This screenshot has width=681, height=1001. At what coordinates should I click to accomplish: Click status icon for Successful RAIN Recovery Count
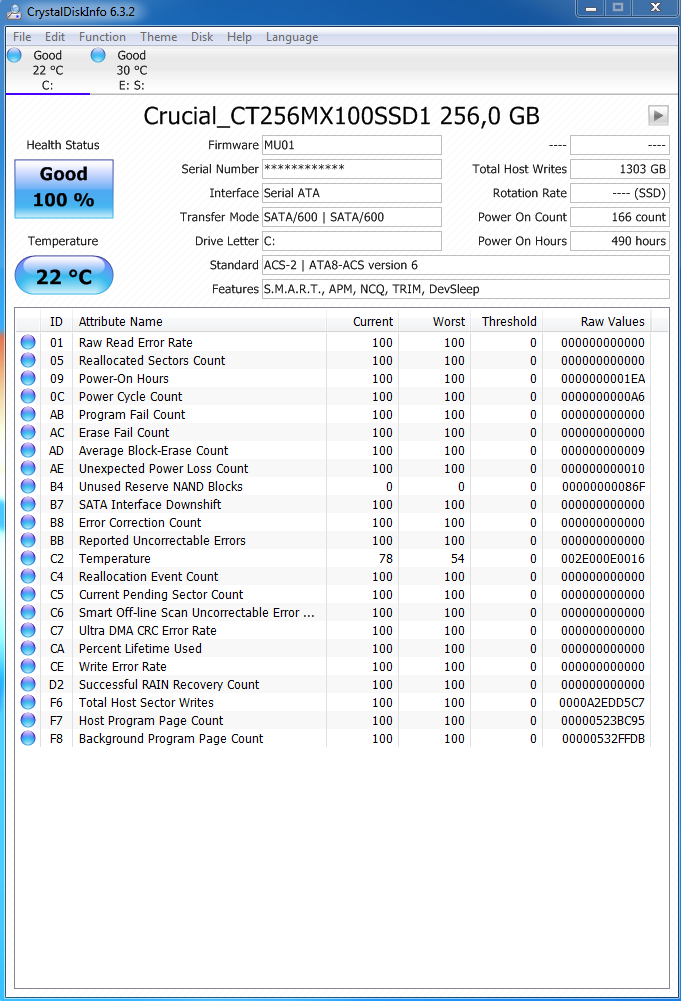pos(28,684)
